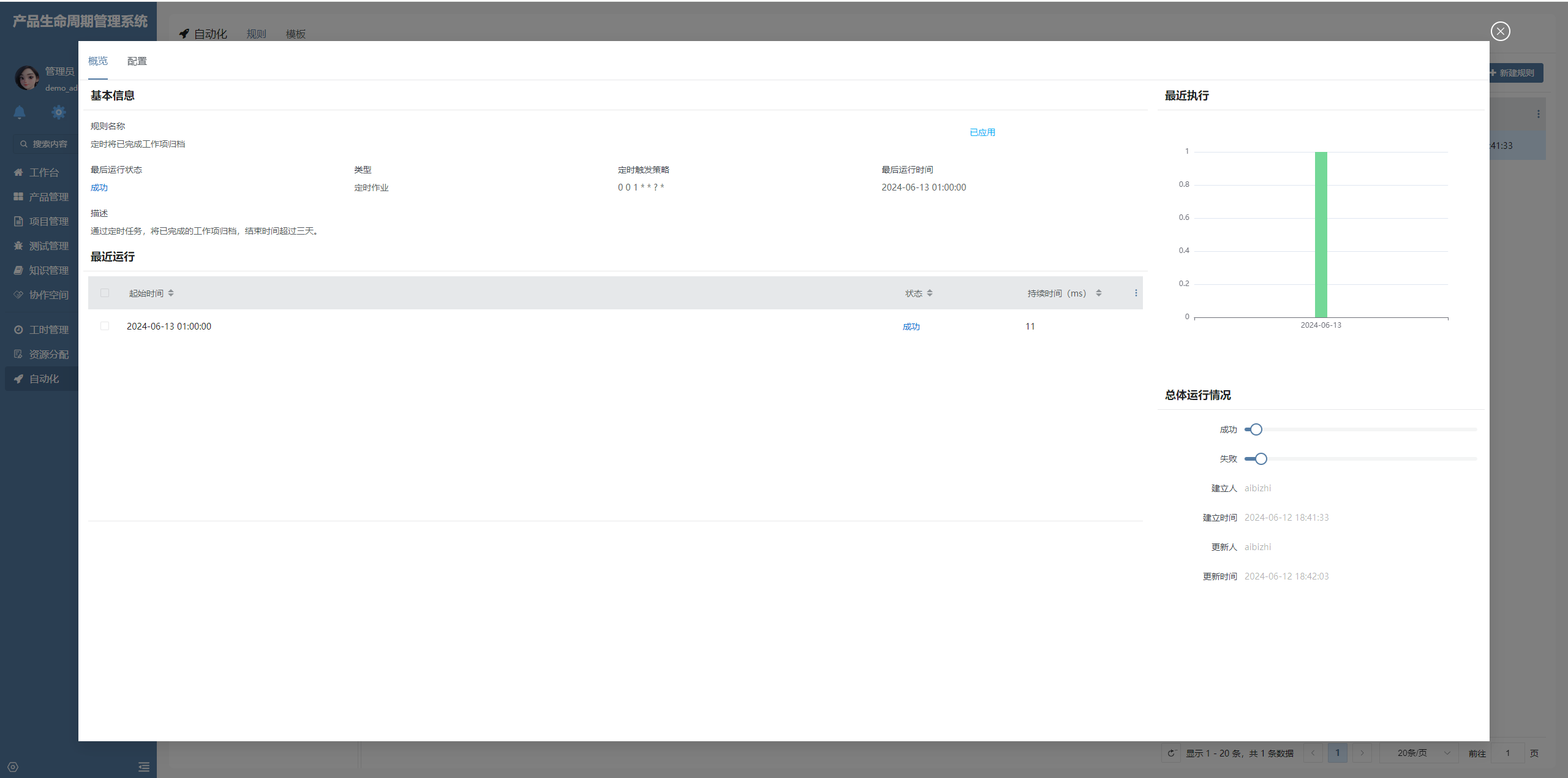Close the rule detail dialog
This screenshot has width=1568, height=778.
pyautogui.click(x=1500, y=31)
